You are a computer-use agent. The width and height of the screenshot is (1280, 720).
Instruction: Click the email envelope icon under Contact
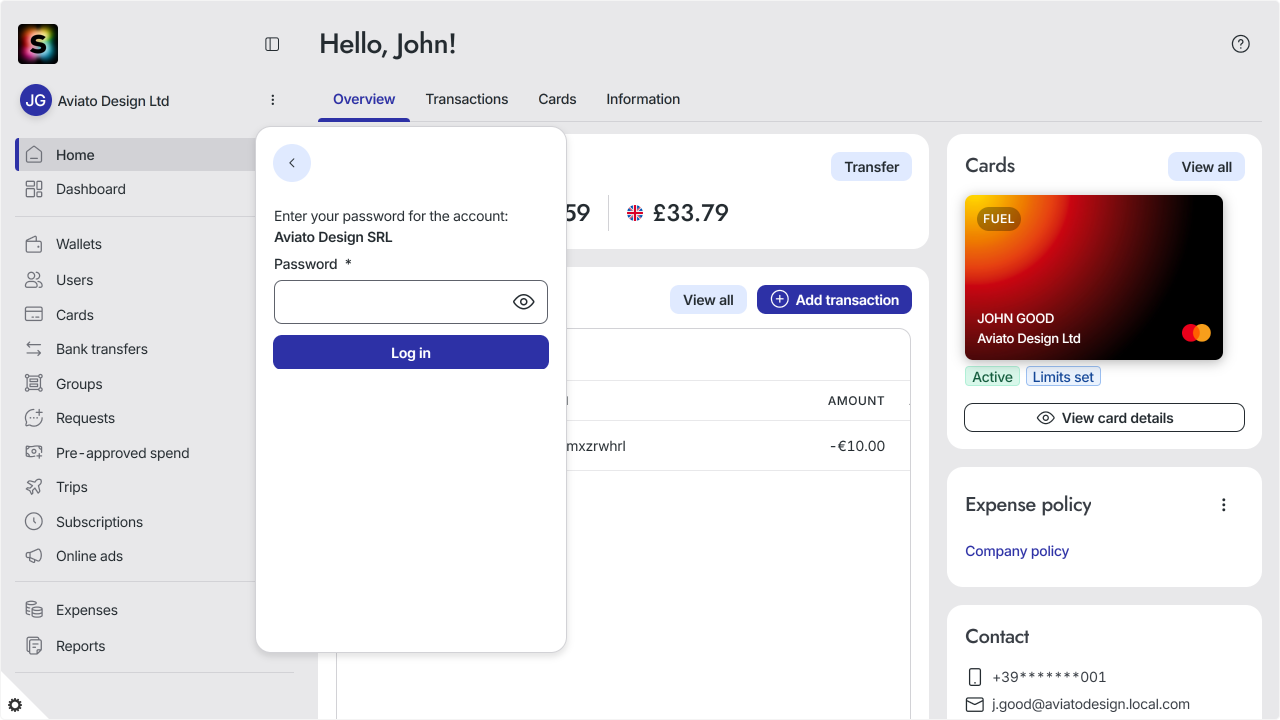[x=975, y=705]
